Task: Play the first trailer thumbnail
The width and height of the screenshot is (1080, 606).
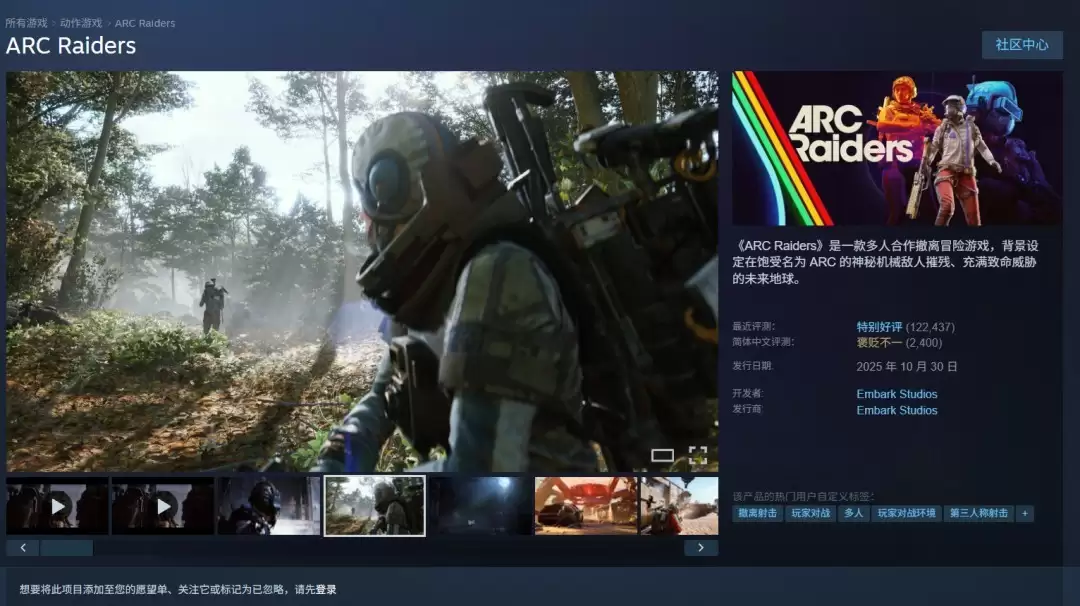Action: click(57, 505)
